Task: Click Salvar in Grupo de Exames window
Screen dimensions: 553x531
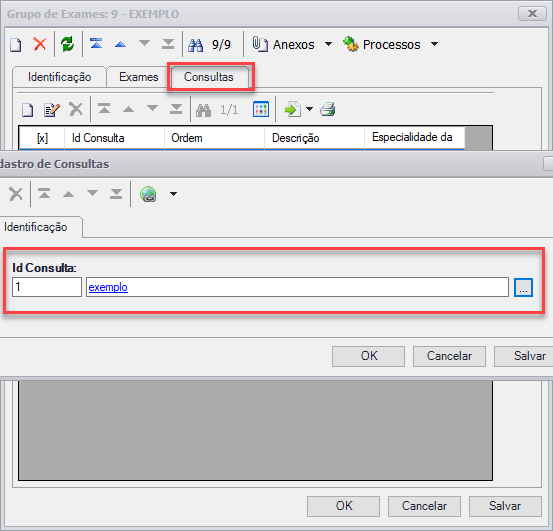Action: pos(505,506)
